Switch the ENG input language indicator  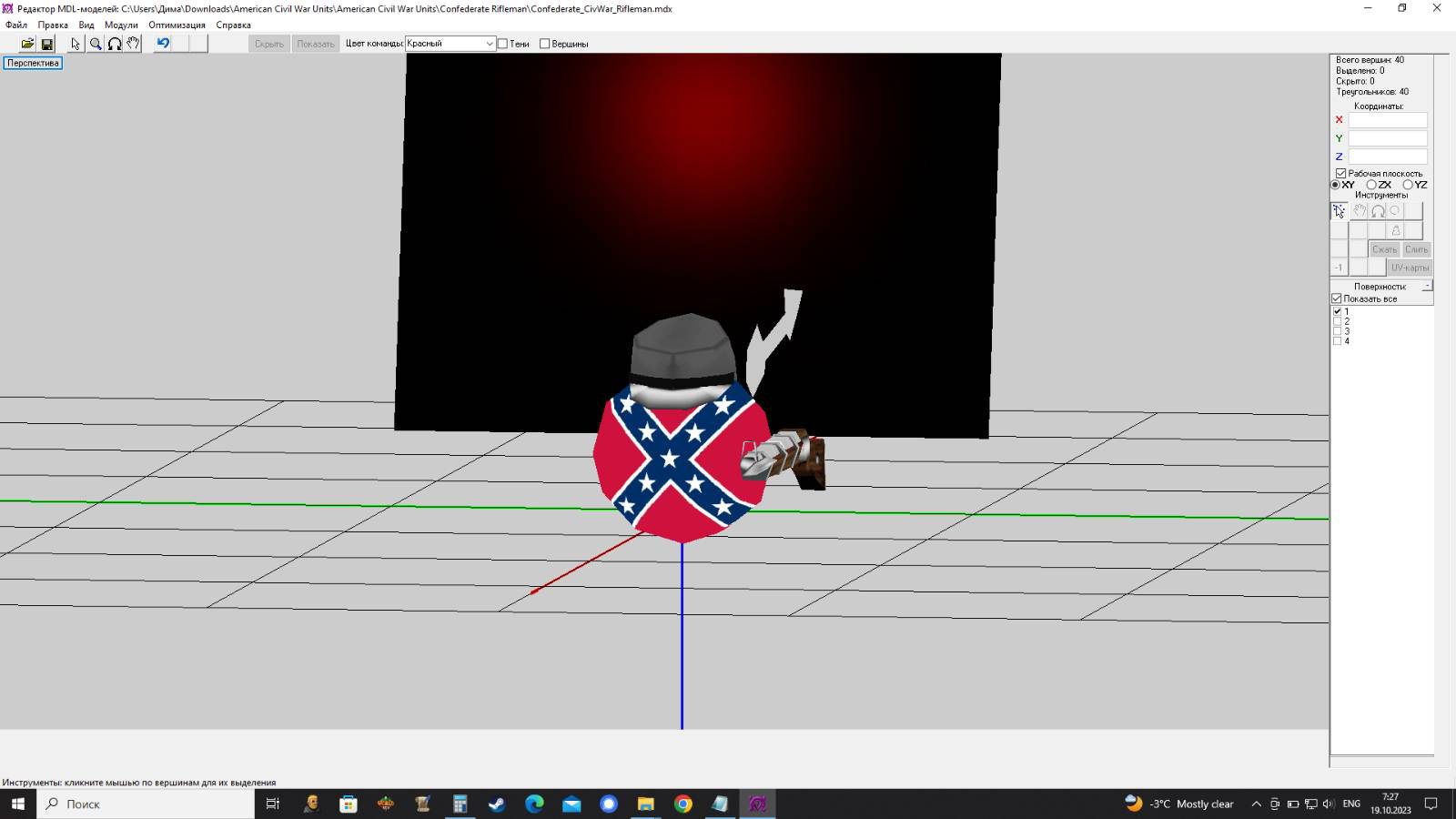pyautogui.click(x=1351, y=804)
